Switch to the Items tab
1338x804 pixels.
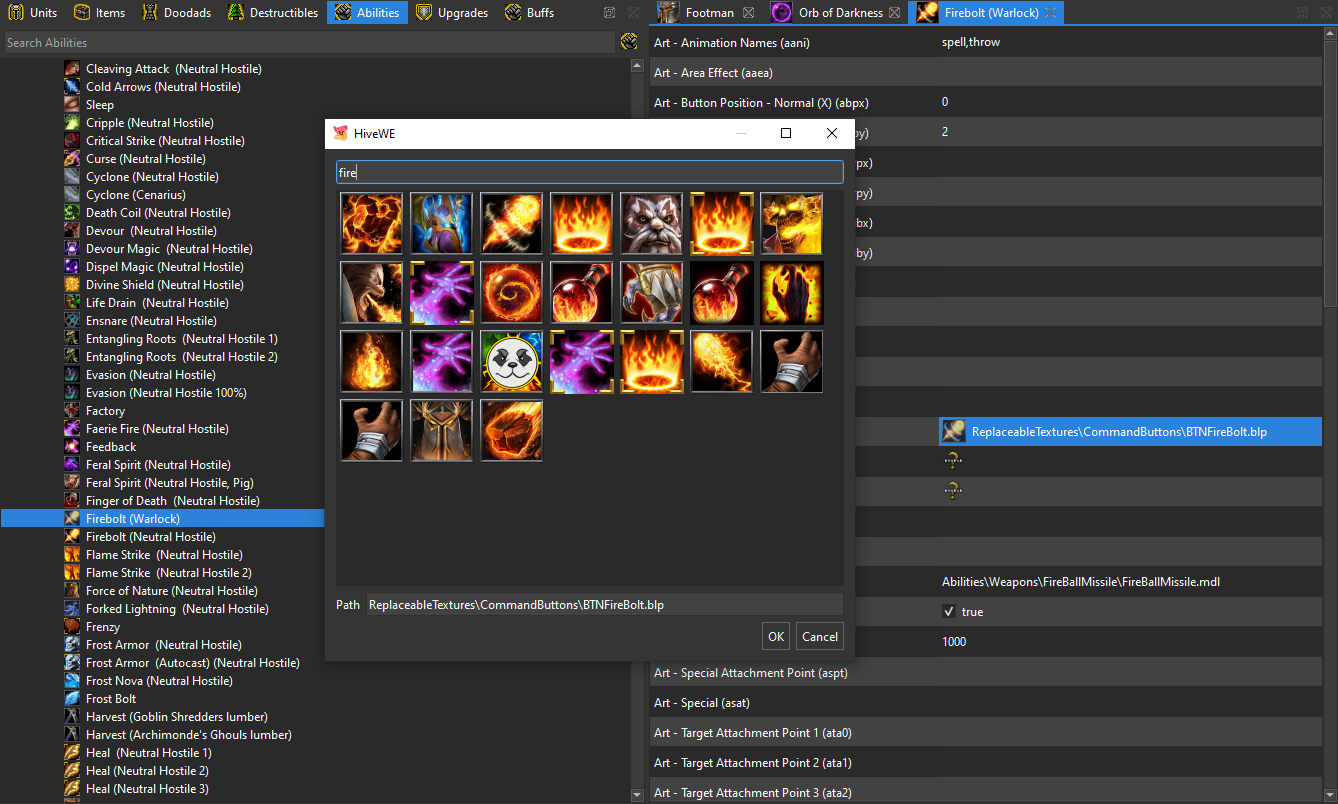[100, 13]
